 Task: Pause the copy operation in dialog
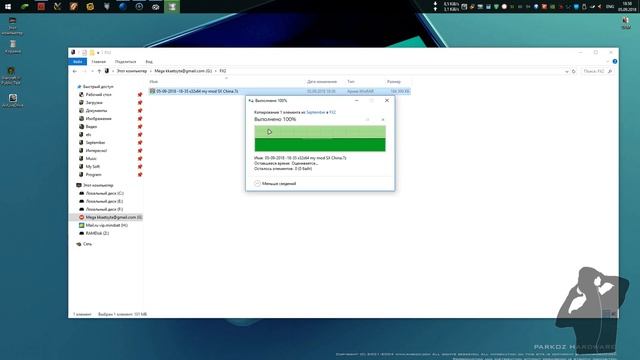pos(367,120)
